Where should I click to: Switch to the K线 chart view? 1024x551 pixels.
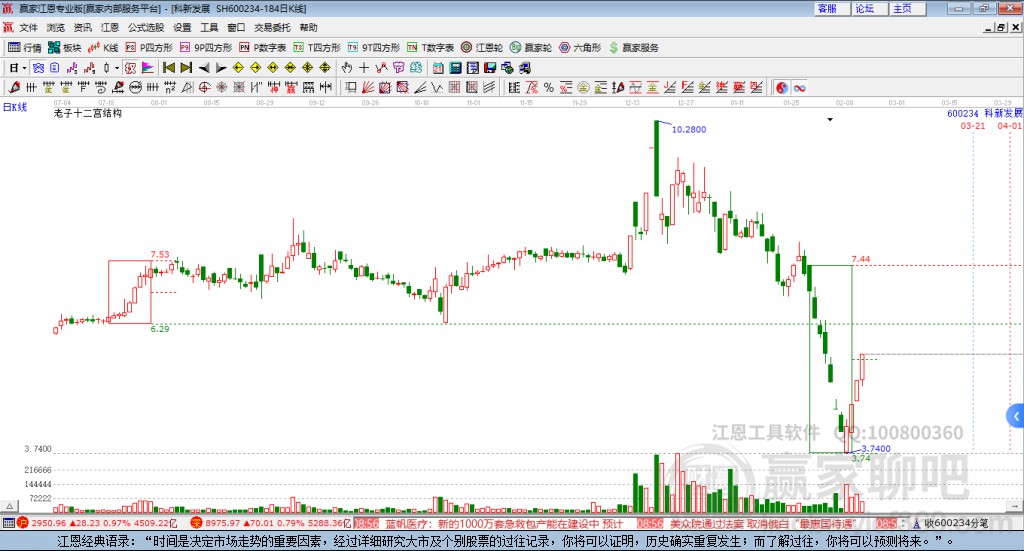coord(103,48)
